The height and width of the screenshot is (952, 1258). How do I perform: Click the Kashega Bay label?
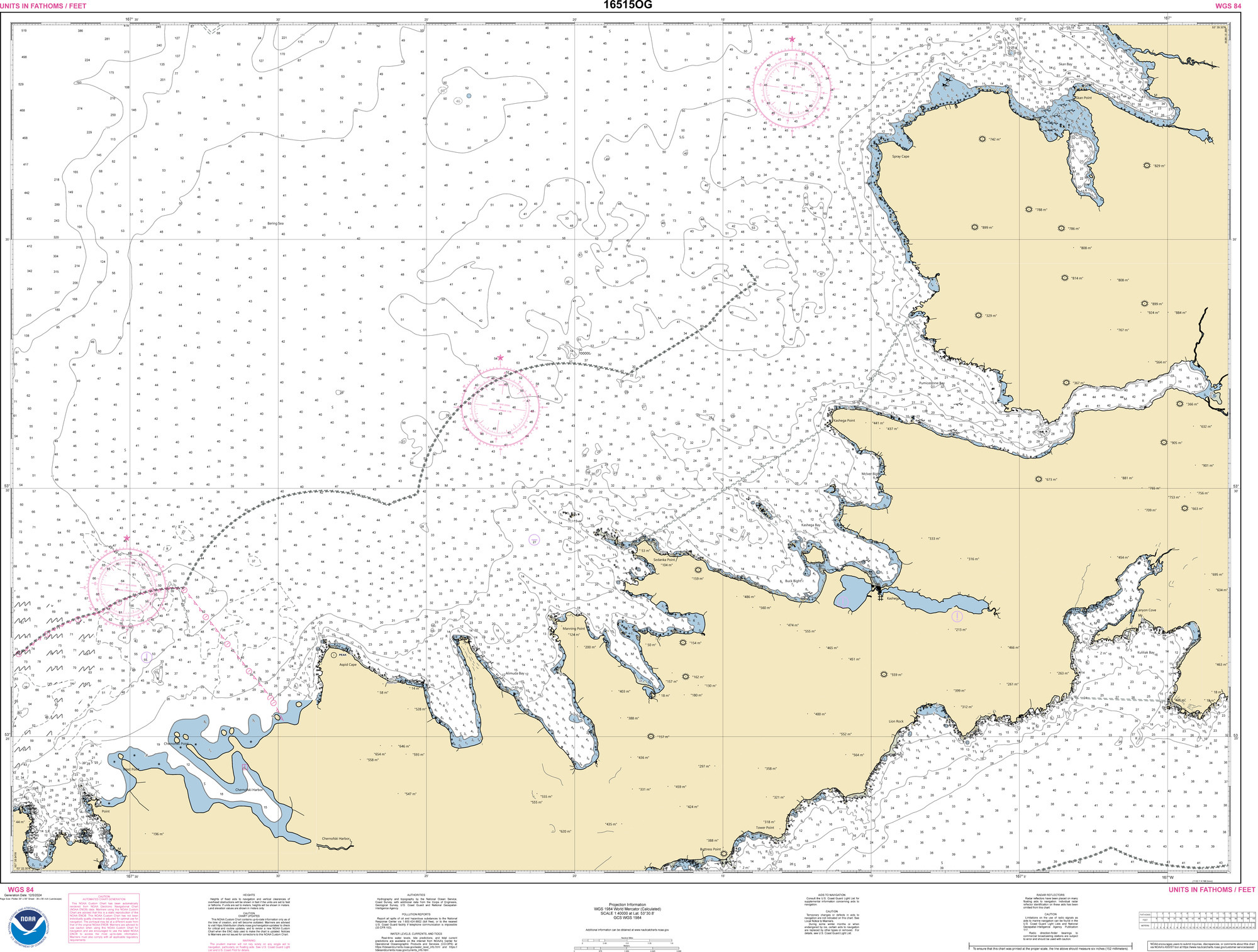point(811,524)
